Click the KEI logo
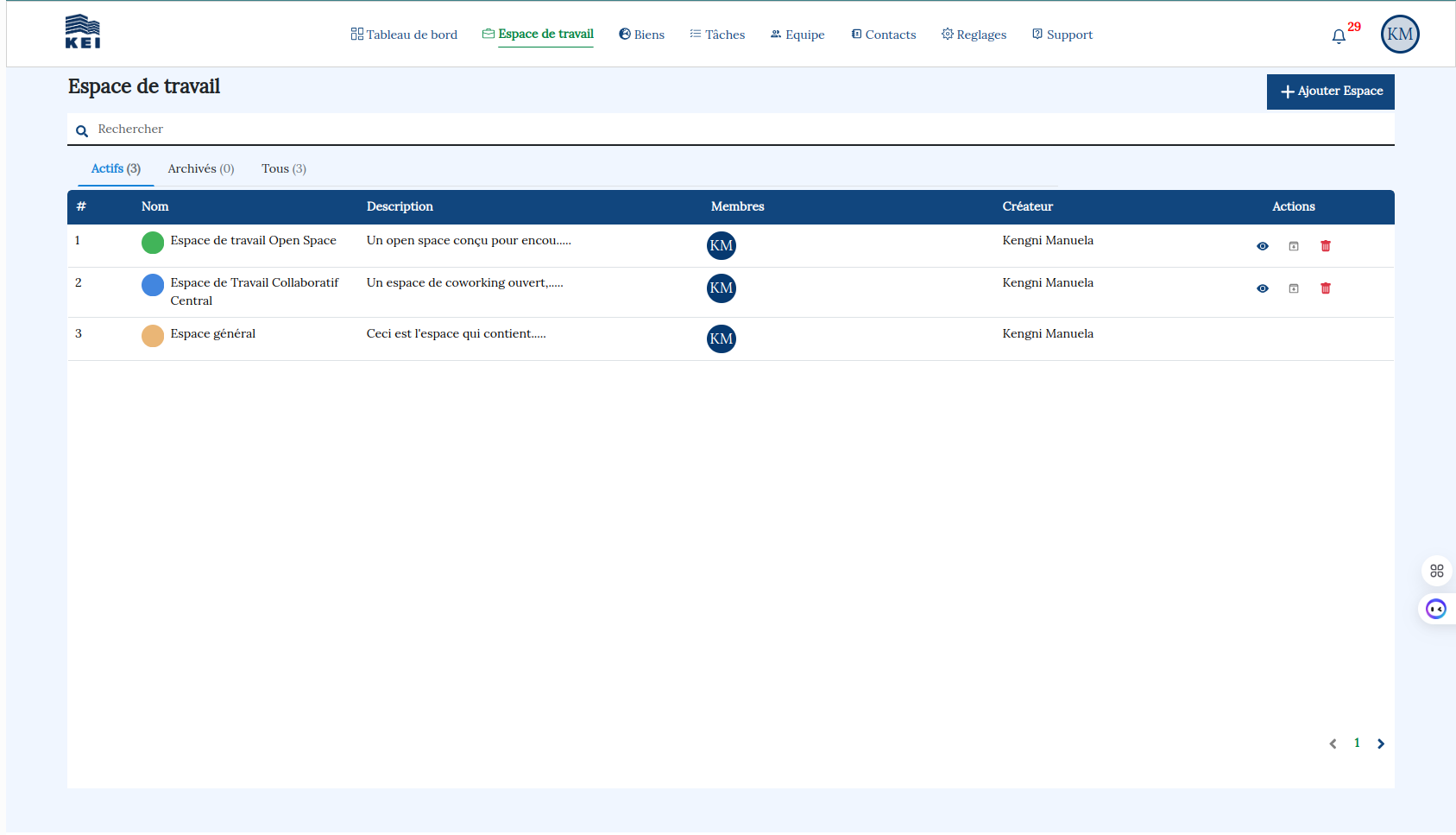This screenshot has height=835, width=1456. [83, 32]
